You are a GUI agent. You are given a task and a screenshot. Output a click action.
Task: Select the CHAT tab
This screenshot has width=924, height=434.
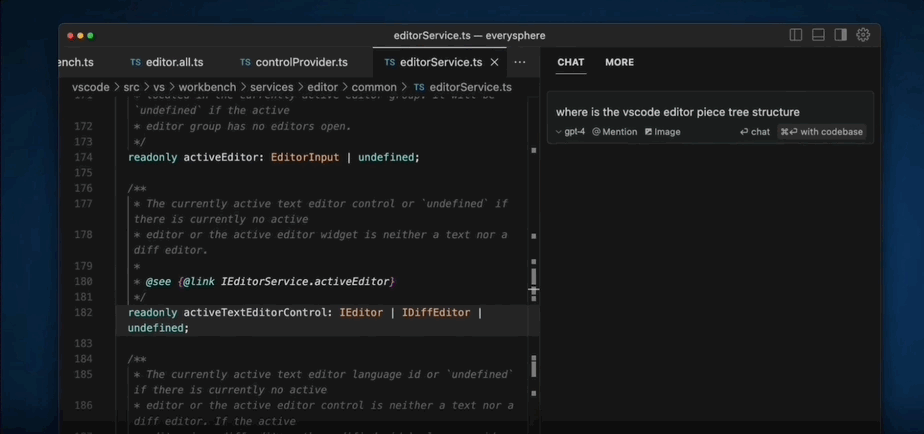coord(570,63)
